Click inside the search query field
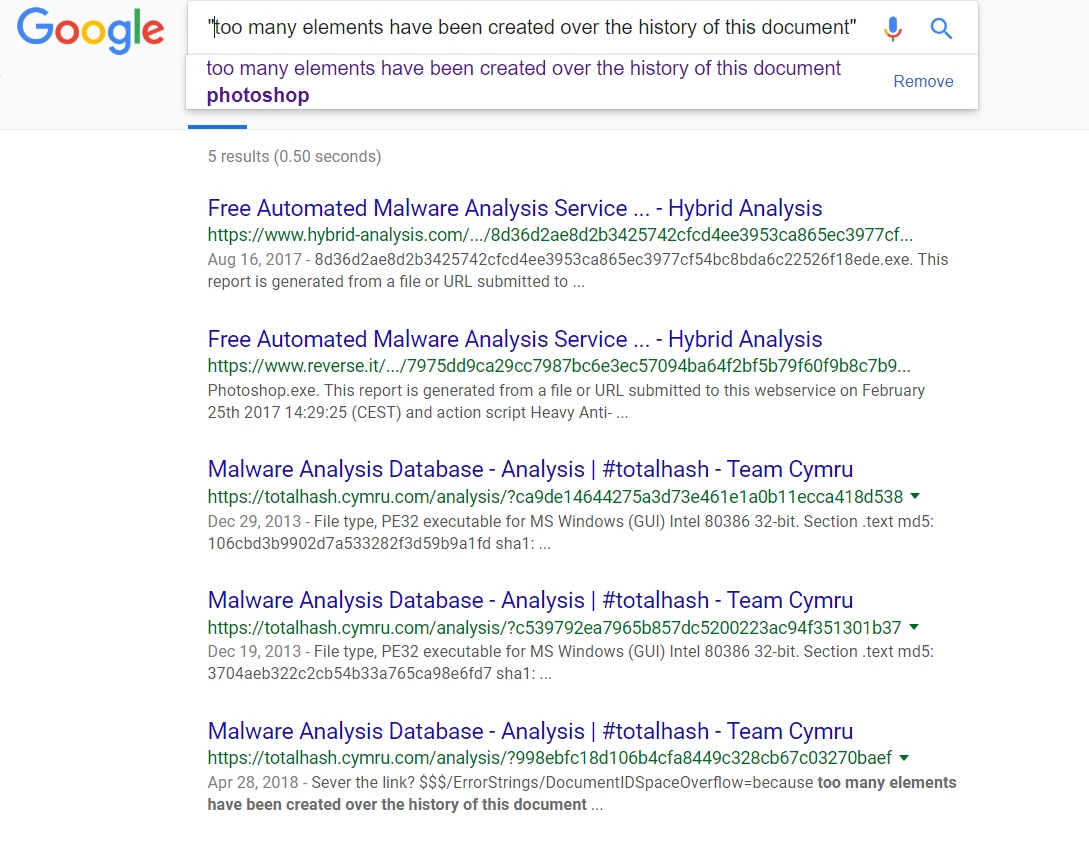Viewport: 1089px width, 847px height. 531,28
